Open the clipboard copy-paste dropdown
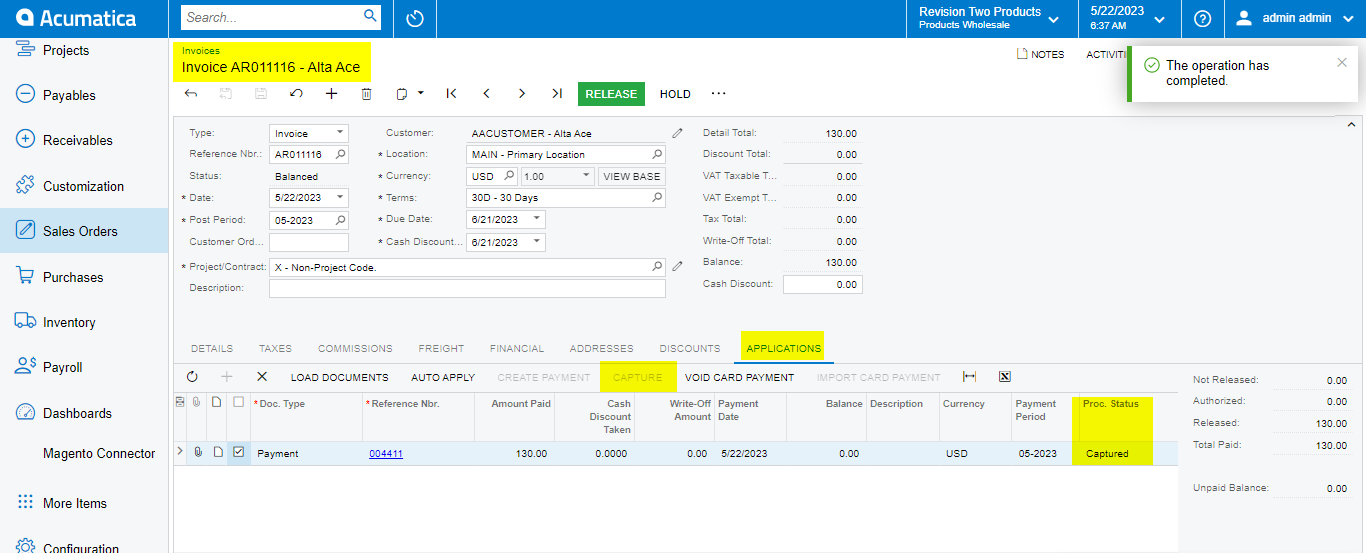The height and width of the screenshot is (553, 1366). [x=409, y=94]
